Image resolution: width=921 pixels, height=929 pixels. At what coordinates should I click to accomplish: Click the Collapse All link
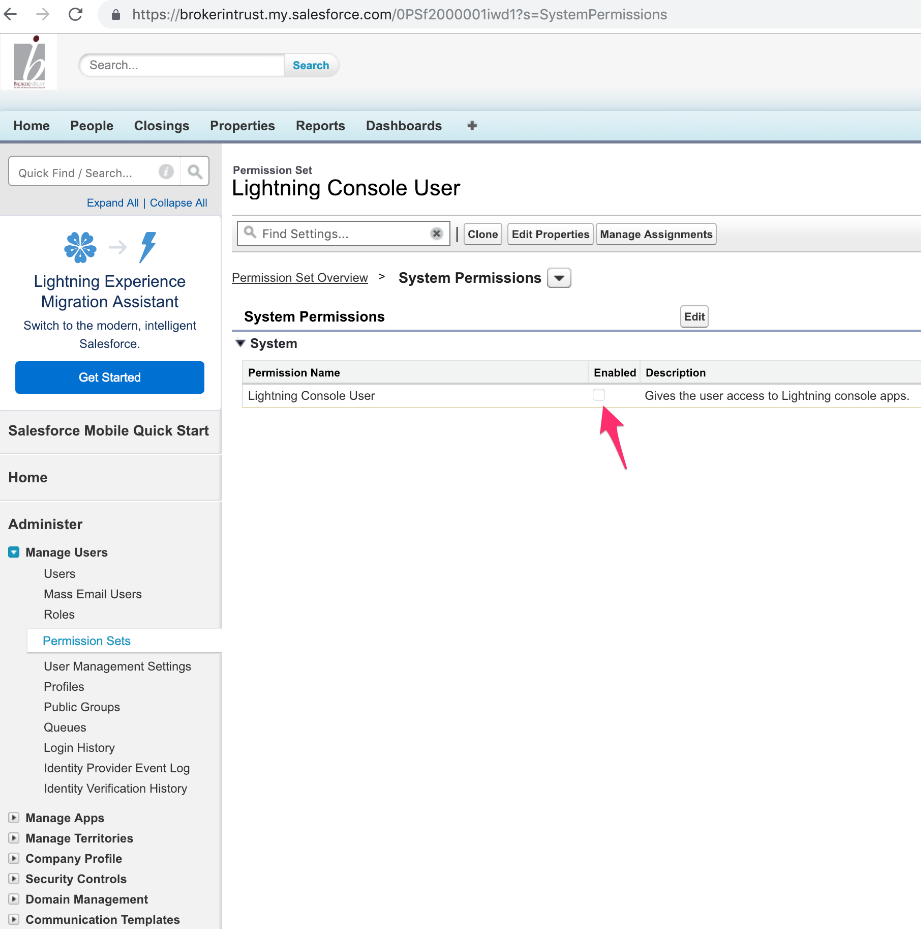pos(178,203)
